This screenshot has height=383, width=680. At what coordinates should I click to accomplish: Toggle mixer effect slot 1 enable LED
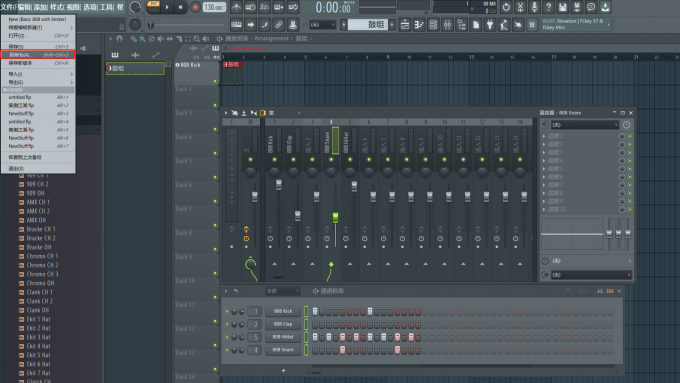point(630,136)
